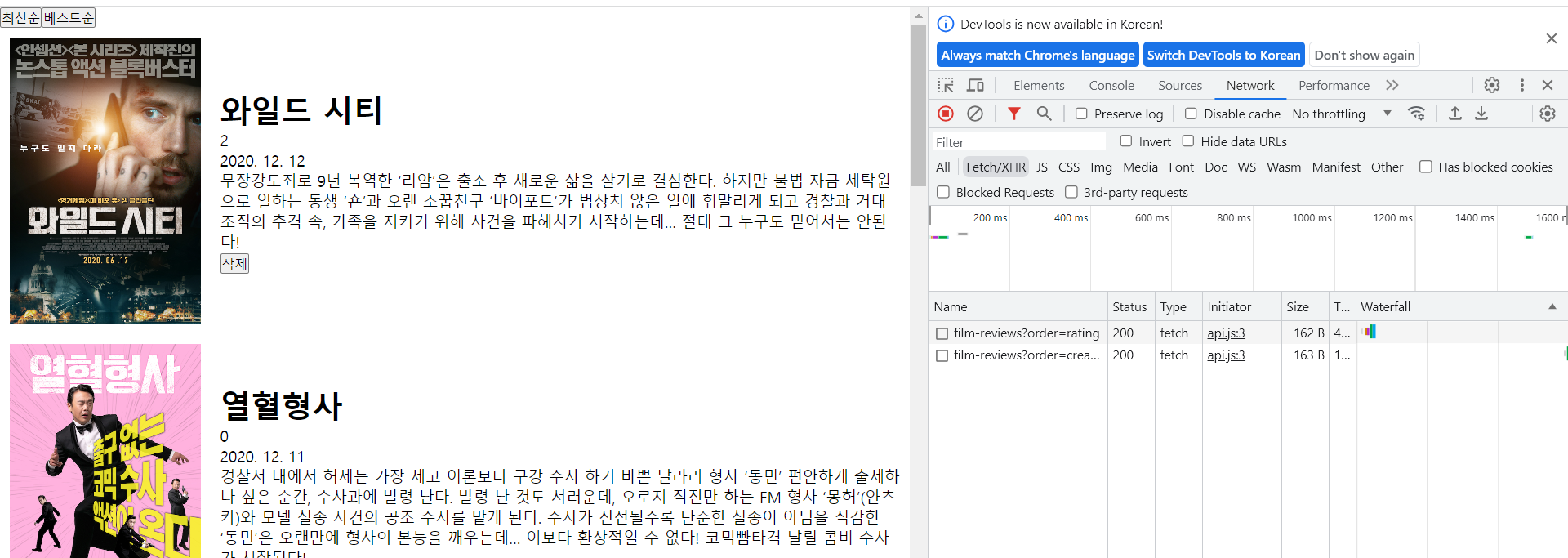Viewport: 1568px width, 558px height.
Task: Filter requests by Media
Action: 1140,167
